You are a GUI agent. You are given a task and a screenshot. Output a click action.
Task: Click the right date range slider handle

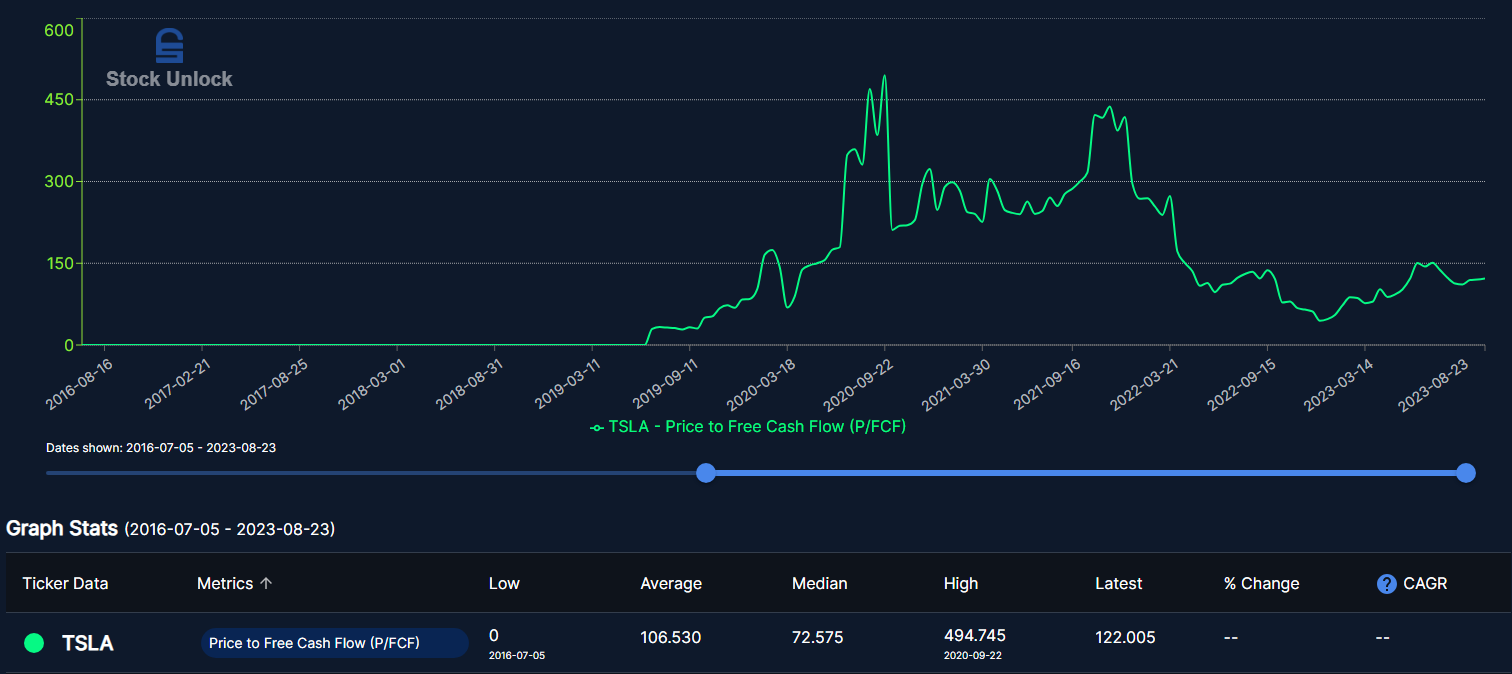[x=1466, y=473]
